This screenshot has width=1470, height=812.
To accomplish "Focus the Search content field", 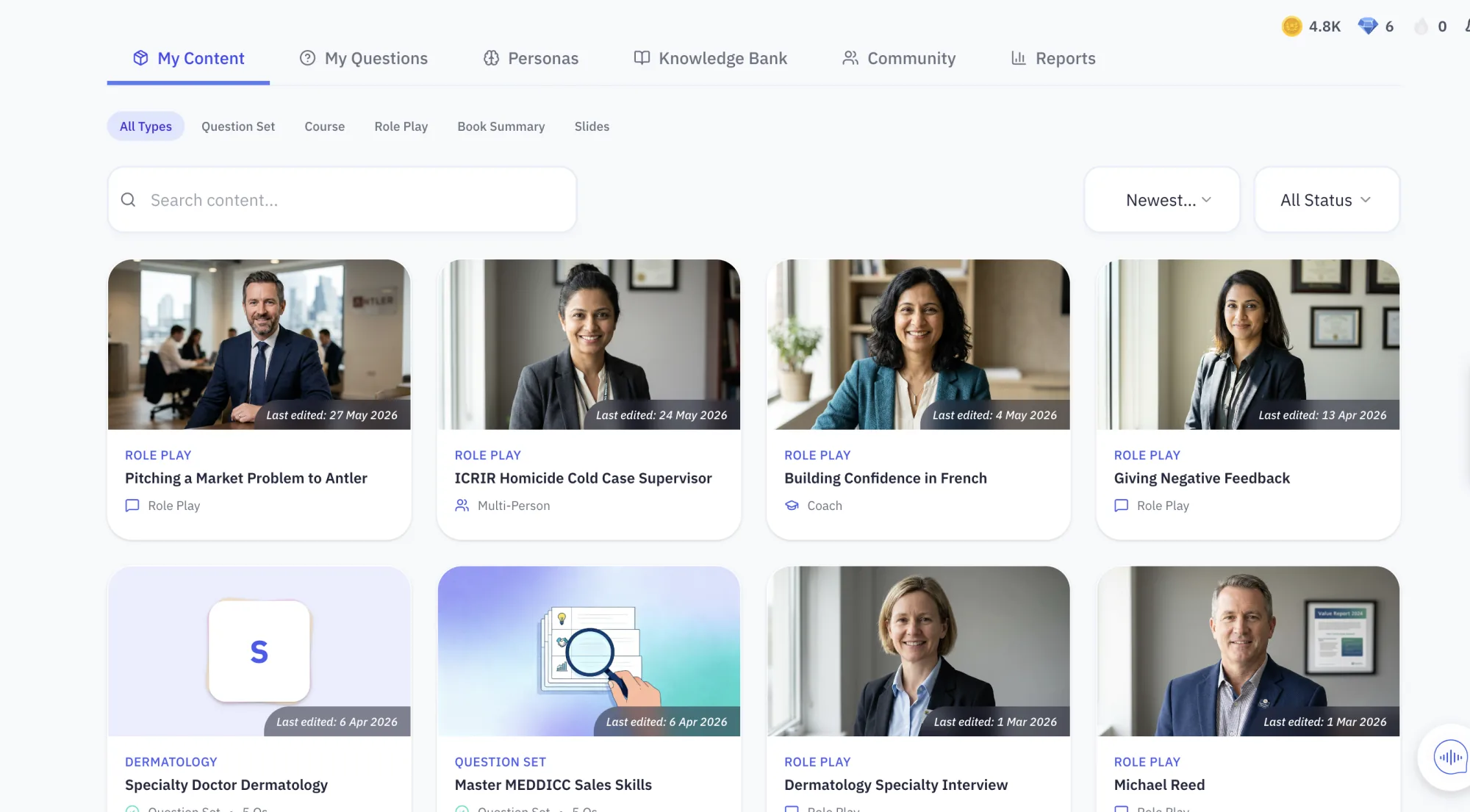I will pyautogui.click(x=342, y=200).
